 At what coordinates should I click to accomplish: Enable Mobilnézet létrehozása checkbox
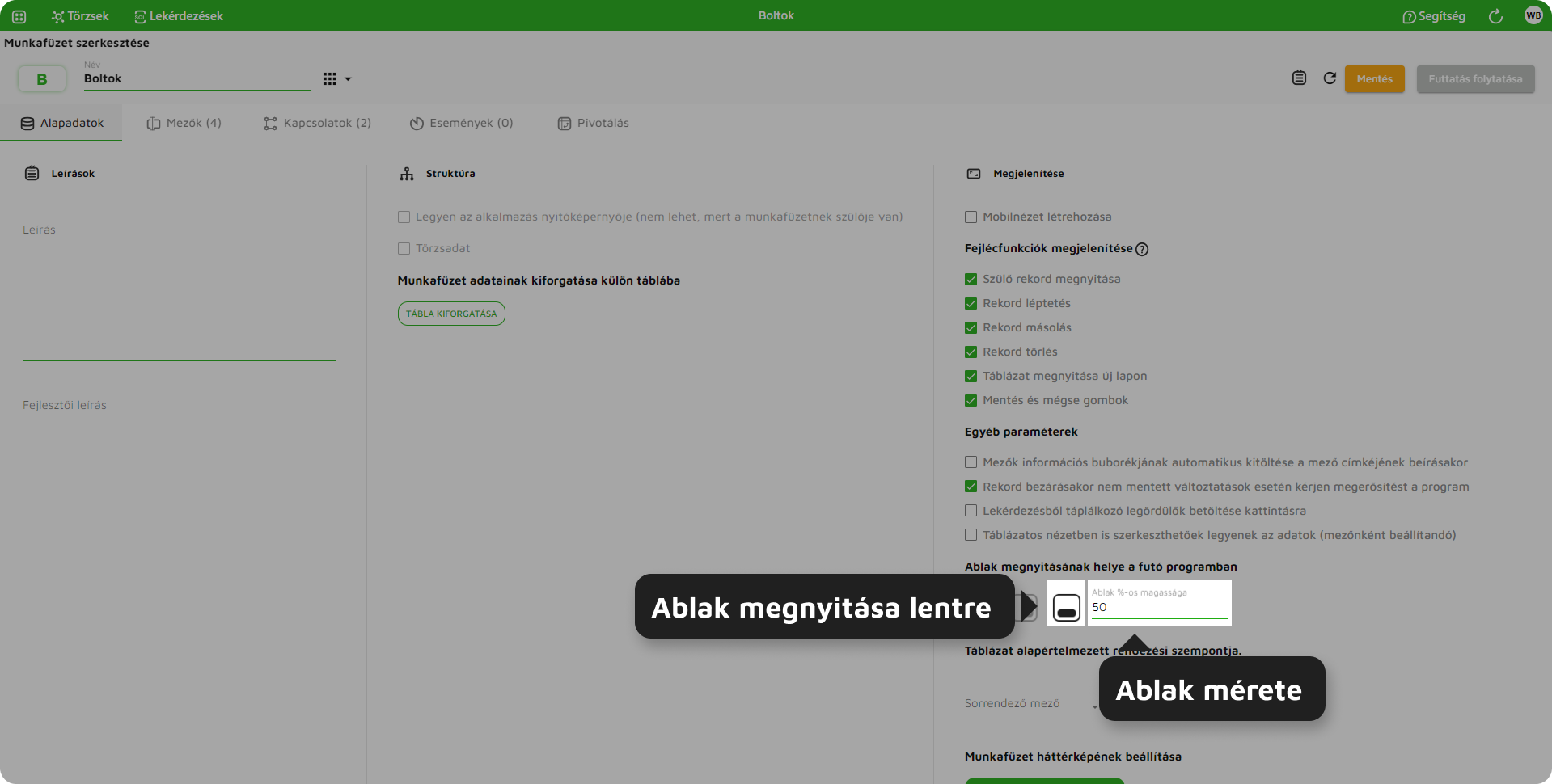971,217
